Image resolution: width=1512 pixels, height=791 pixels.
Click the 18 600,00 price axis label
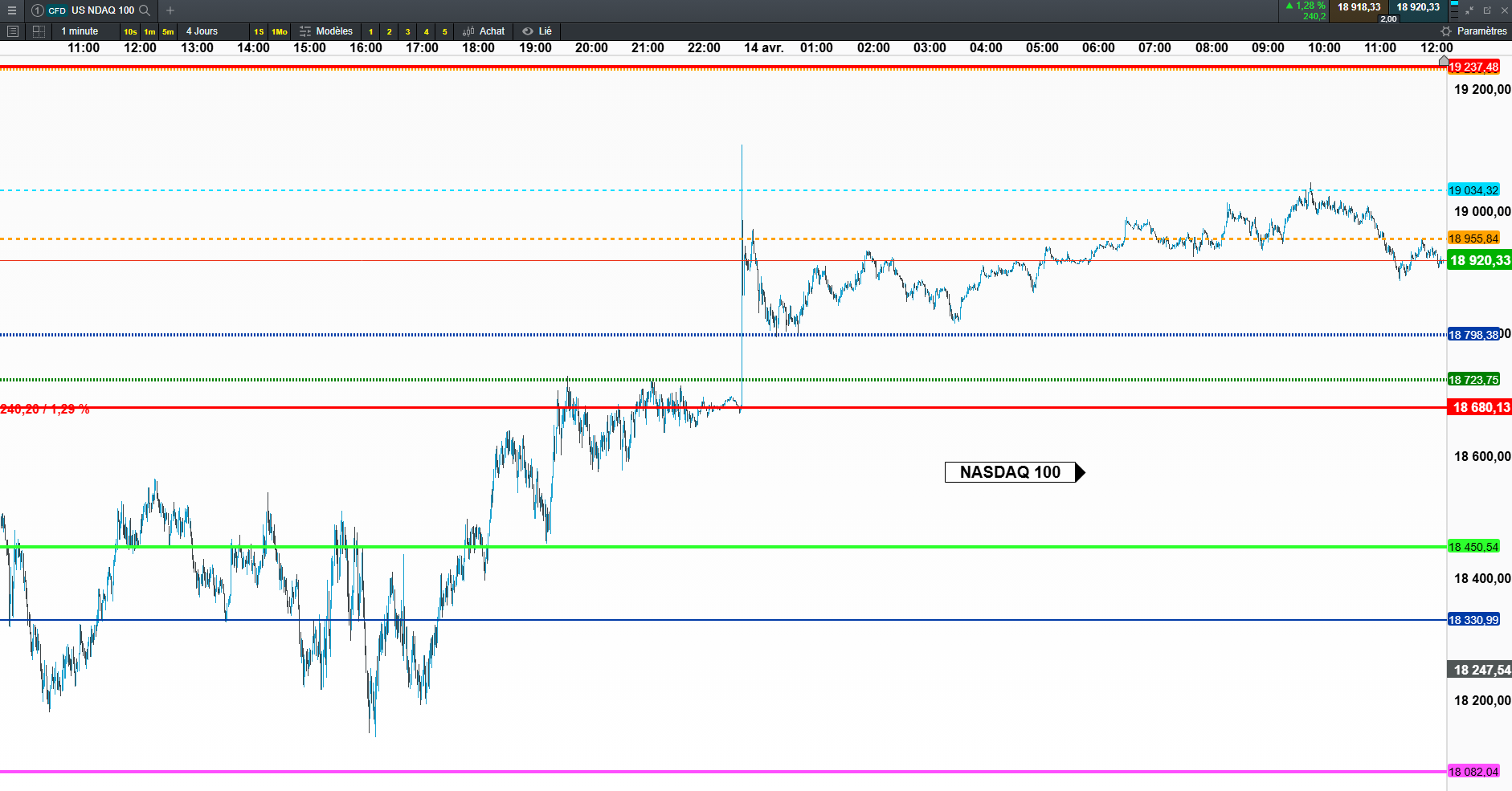tap(1482, 456)
